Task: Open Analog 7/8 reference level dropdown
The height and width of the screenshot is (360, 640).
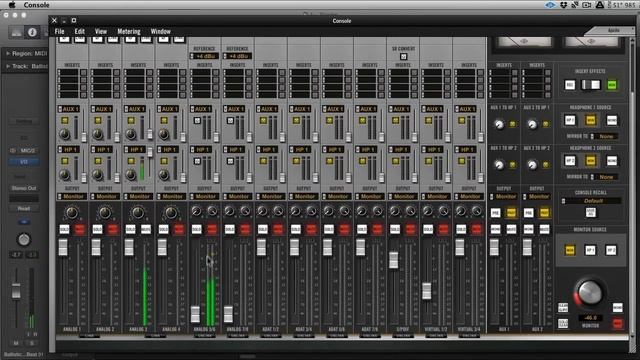Action: (238, 56)
